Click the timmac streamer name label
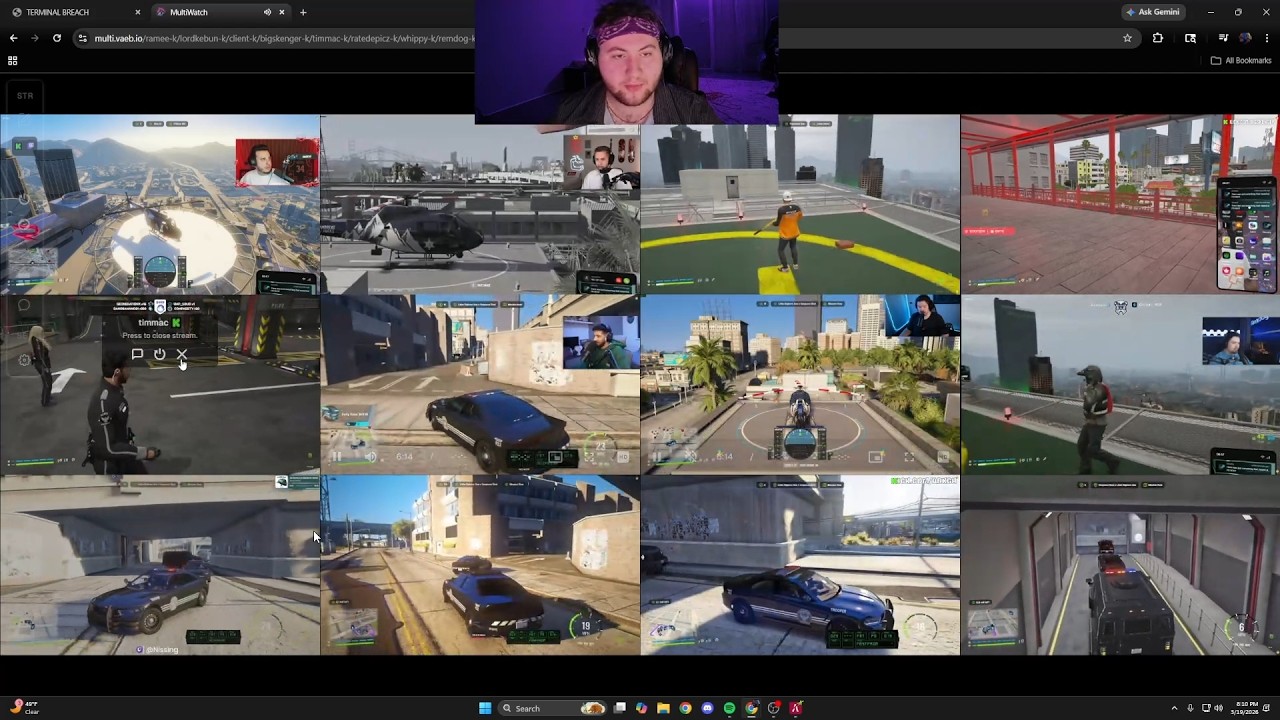 (x=153, y=323)
